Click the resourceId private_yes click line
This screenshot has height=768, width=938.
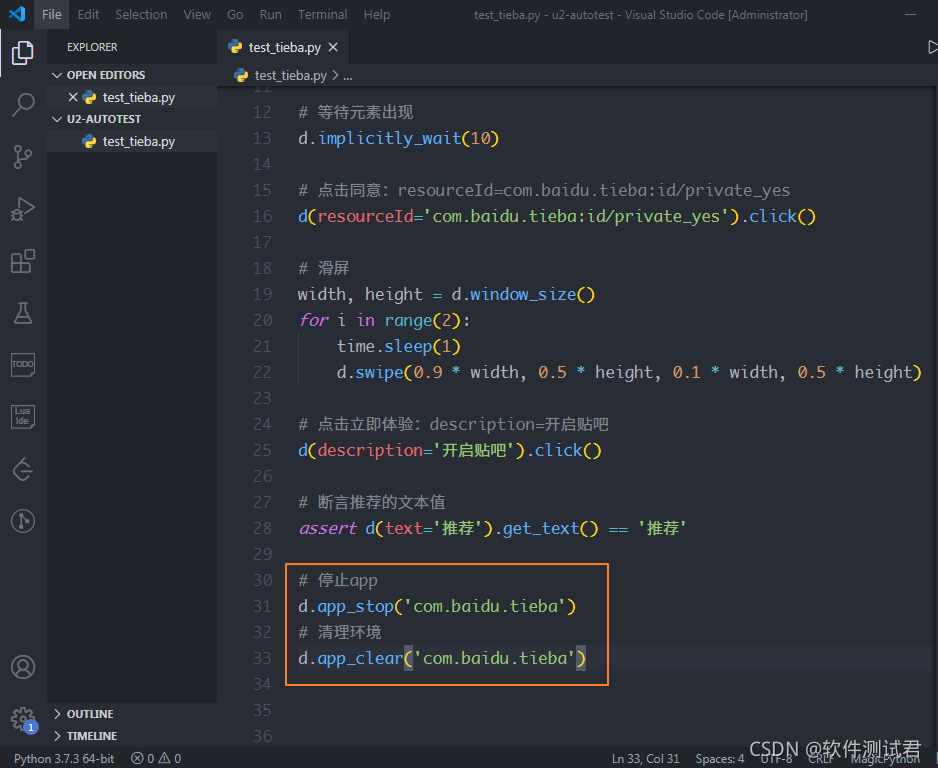click(x=557, y=216)
